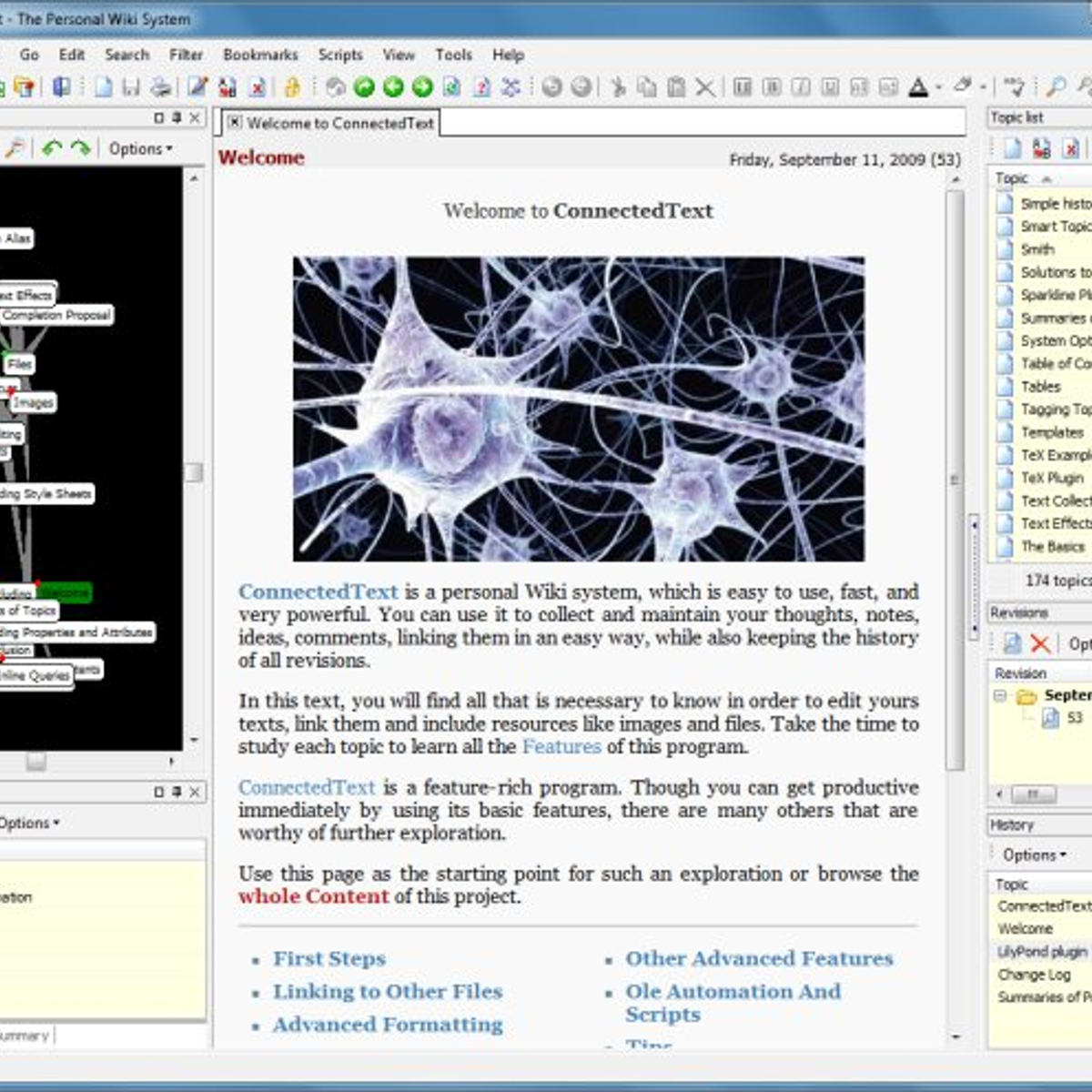Open the lower-left panel Options dropdown

[x=28, y=823]
